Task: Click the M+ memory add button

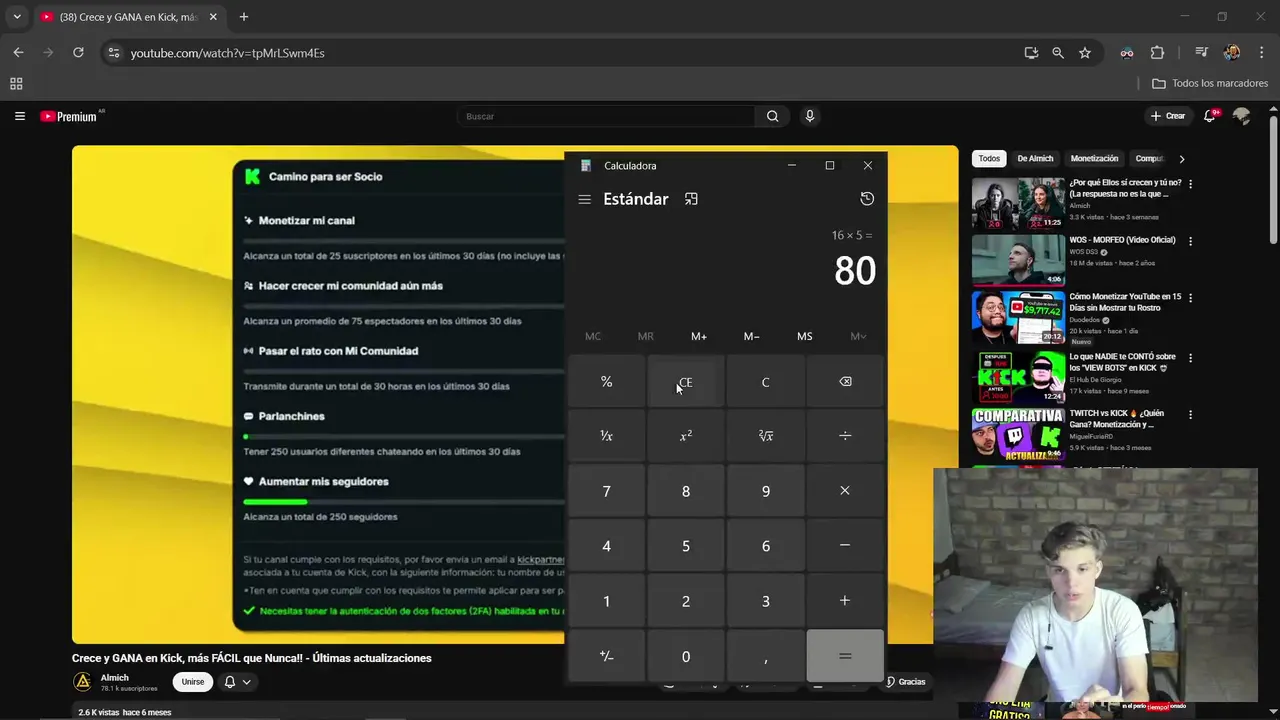Action: click(x=699, y=336)
